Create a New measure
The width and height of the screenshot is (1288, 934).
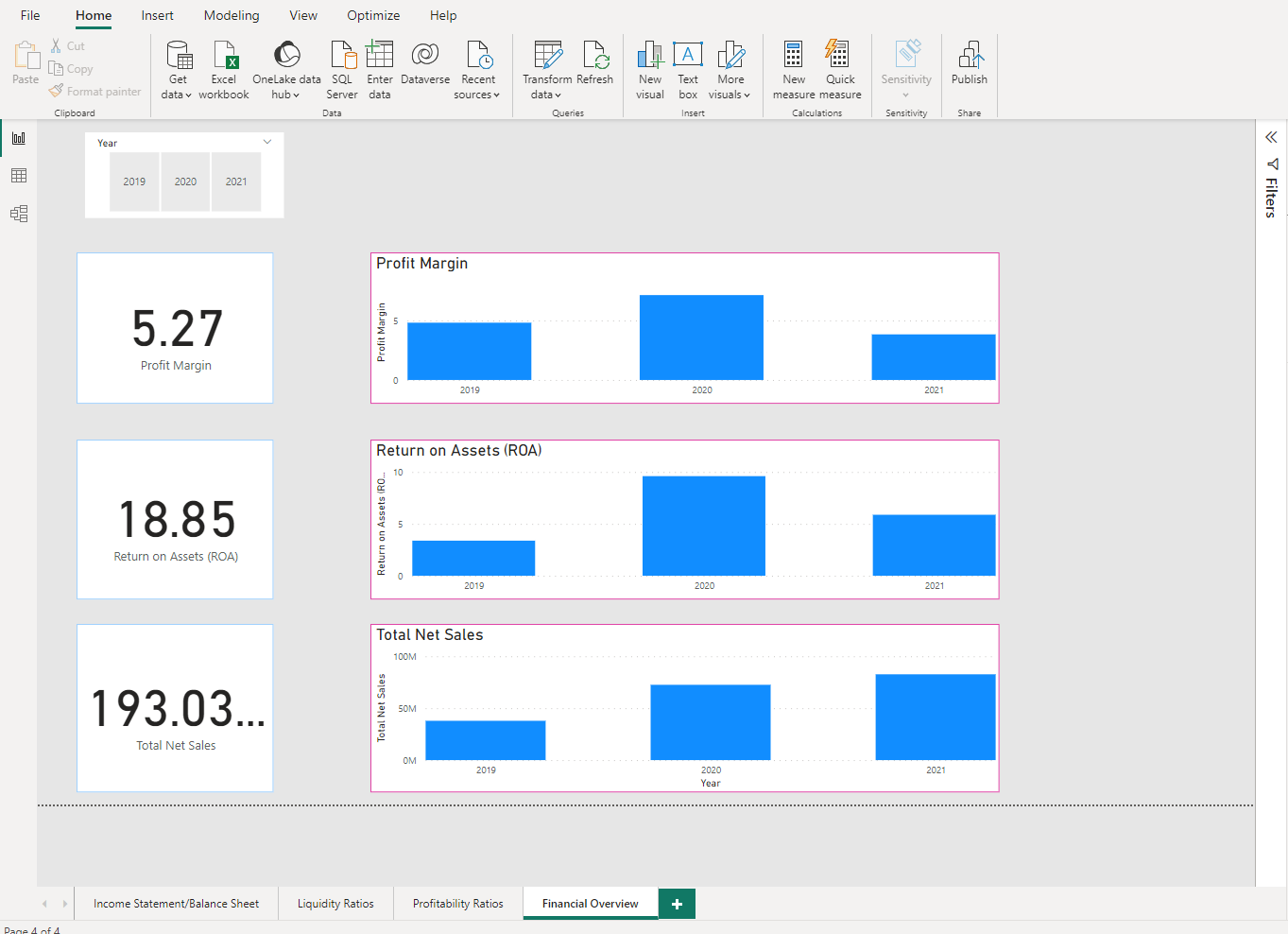point(794,69)
